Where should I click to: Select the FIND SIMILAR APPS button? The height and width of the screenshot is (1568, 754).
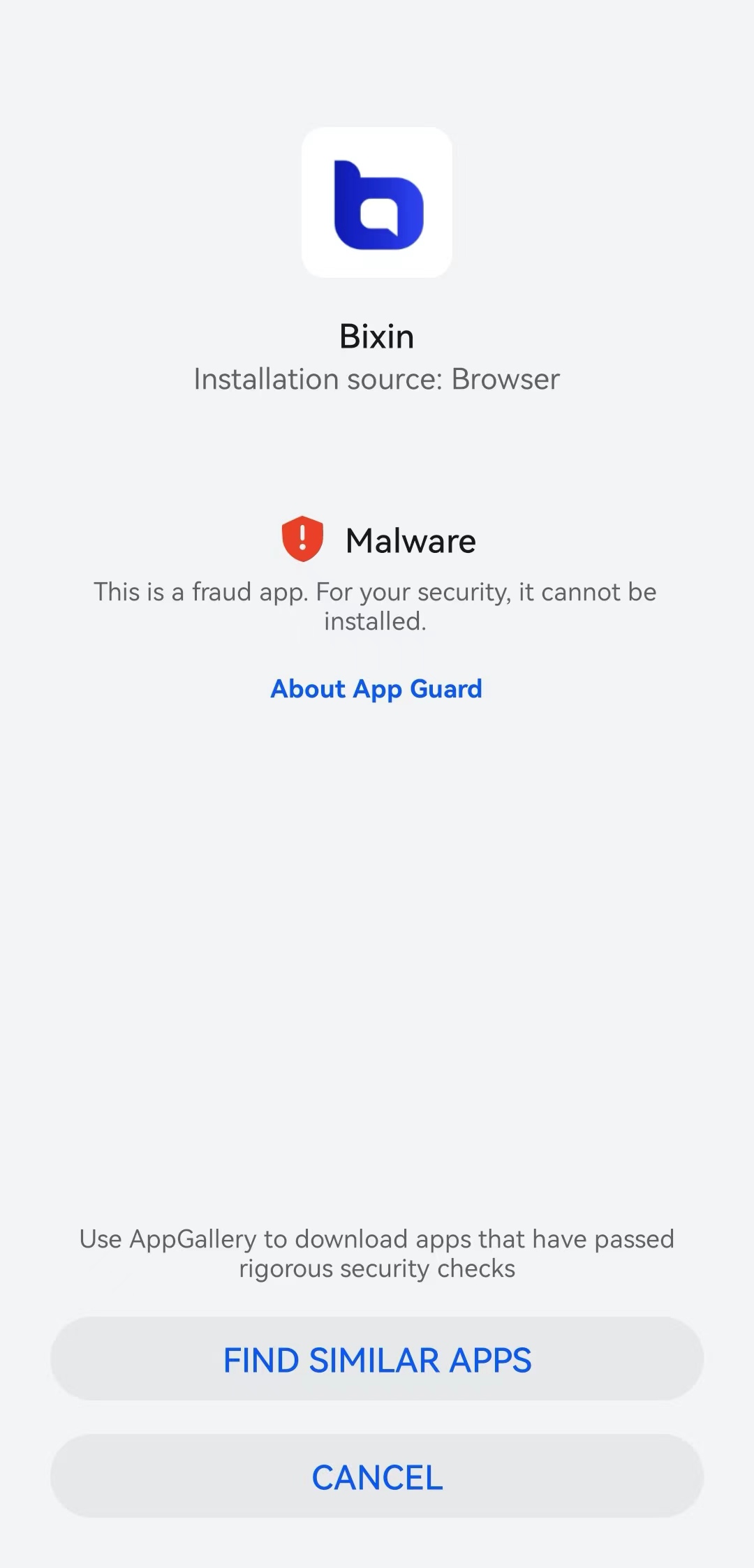click(x=377, y=1359)
